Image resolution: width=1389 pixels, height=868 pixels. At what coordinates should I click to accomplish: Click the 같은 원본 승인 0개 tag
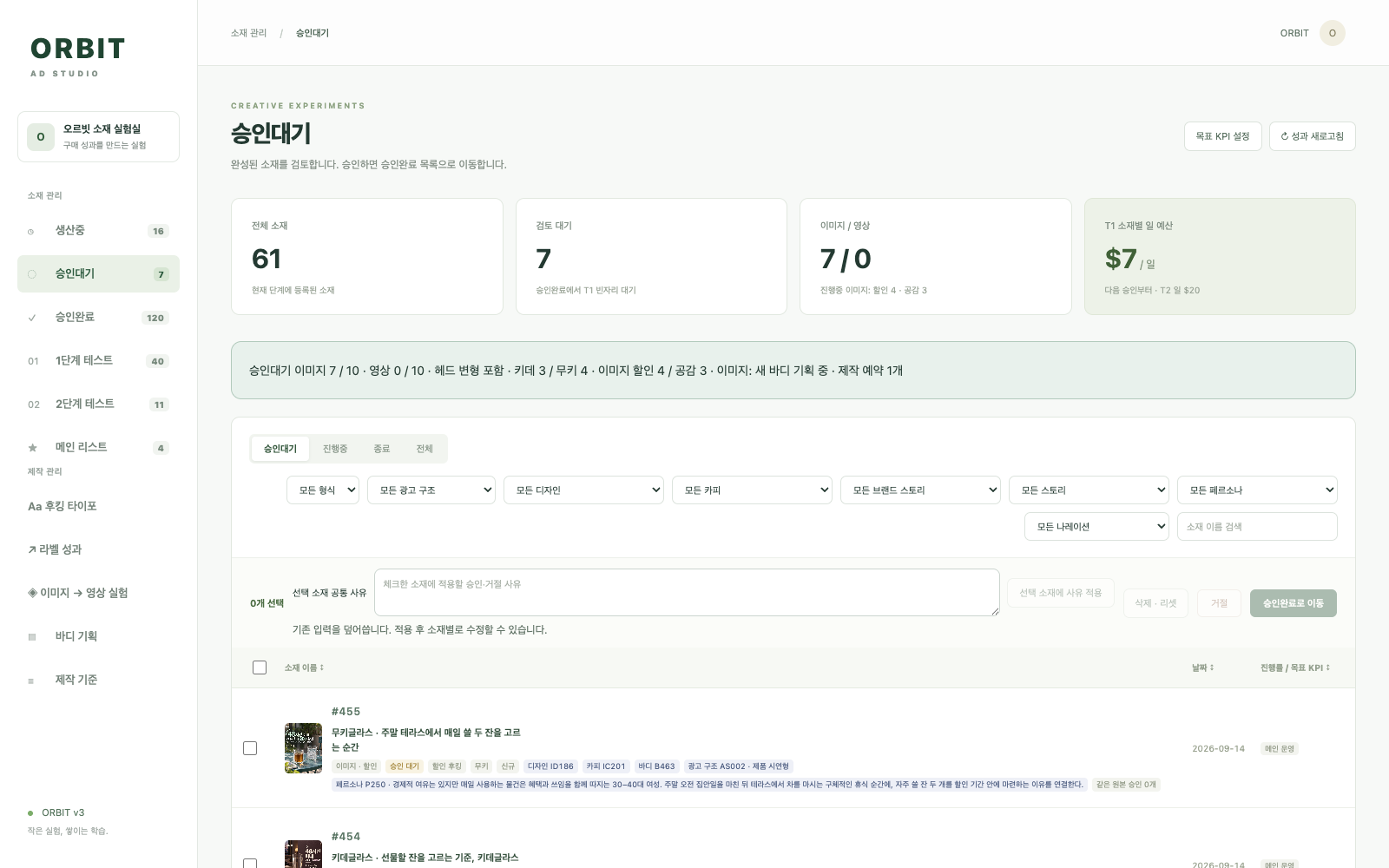point(1126,785)
